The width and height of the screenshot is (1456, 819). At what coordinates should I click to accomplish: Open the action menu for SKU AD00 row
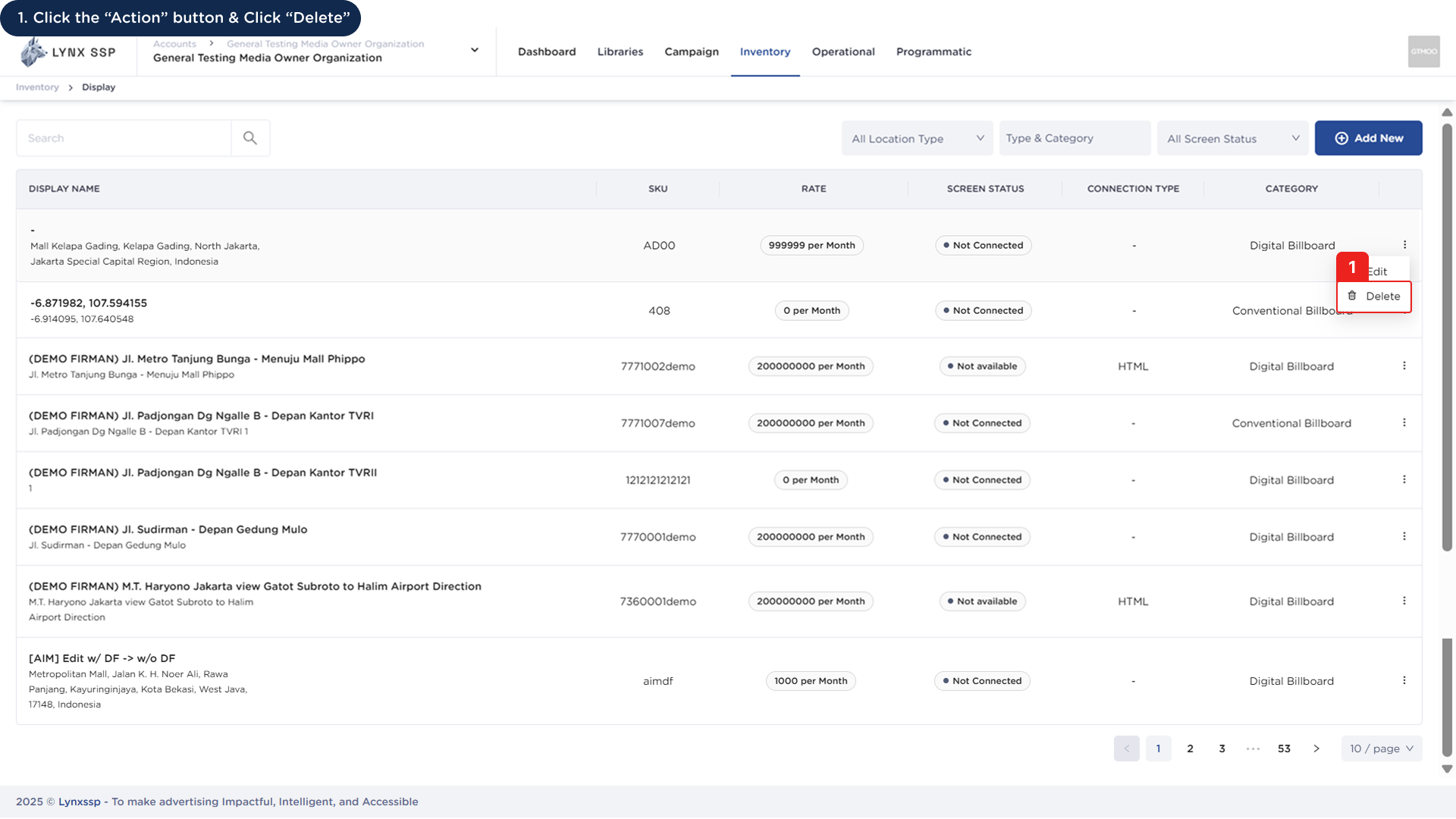click(x=1404, y=245)
